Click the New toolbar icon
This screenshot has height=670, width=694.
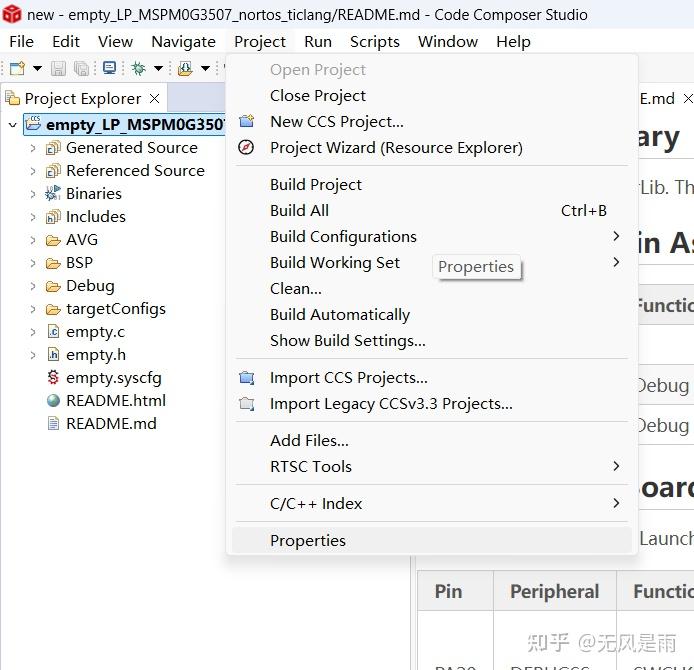pos(18,69)
